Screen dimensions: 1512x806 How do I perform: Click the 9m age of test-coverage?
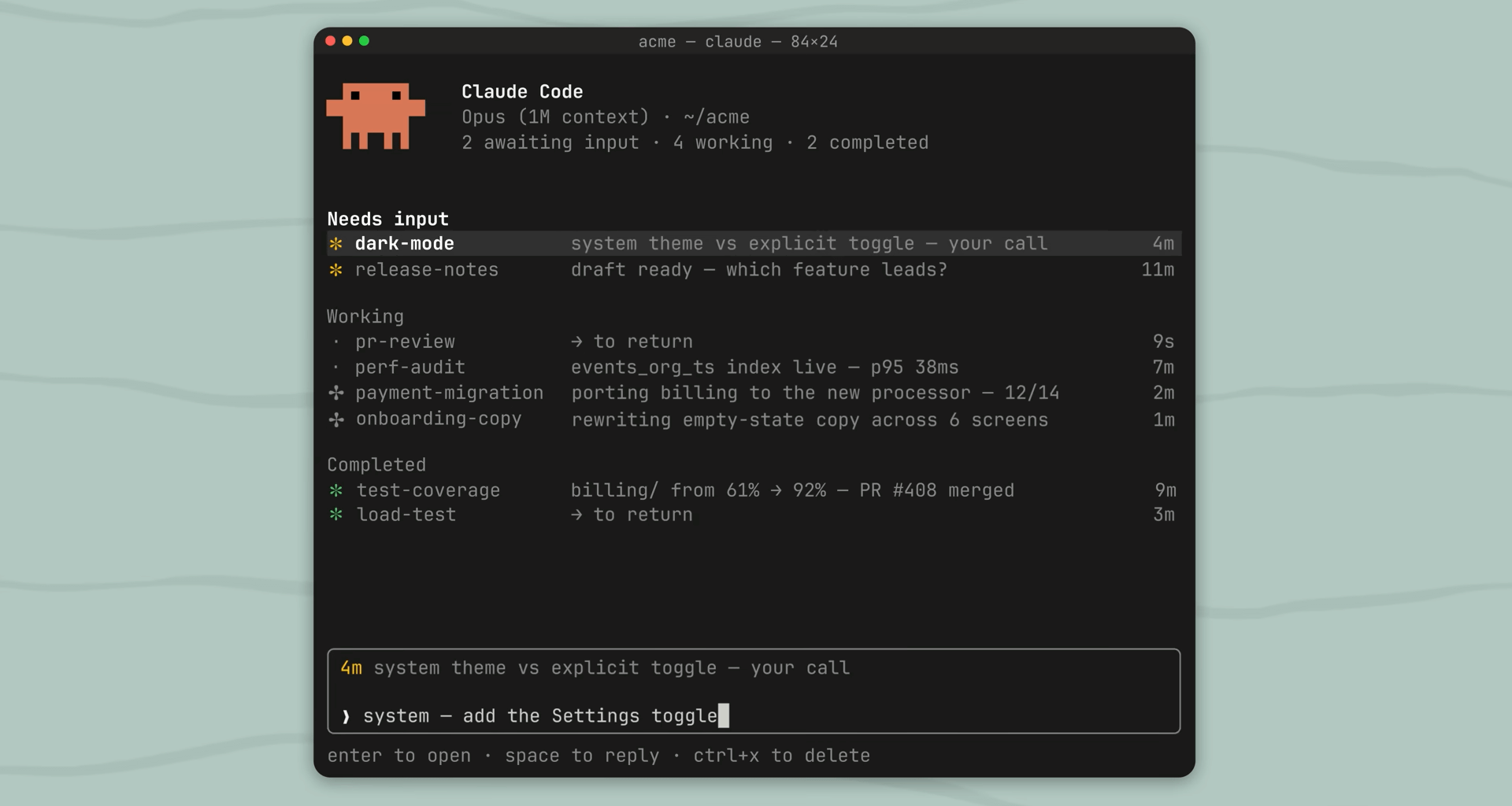pyautogui.click(x=1165, y=490)
